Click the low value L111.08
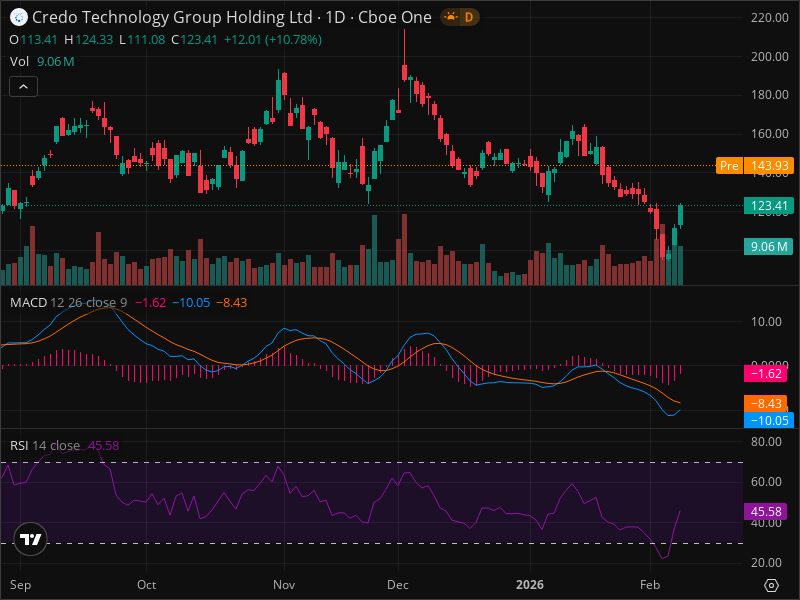Viewport: 800px width, 600px height. click(x=142, y=40)
